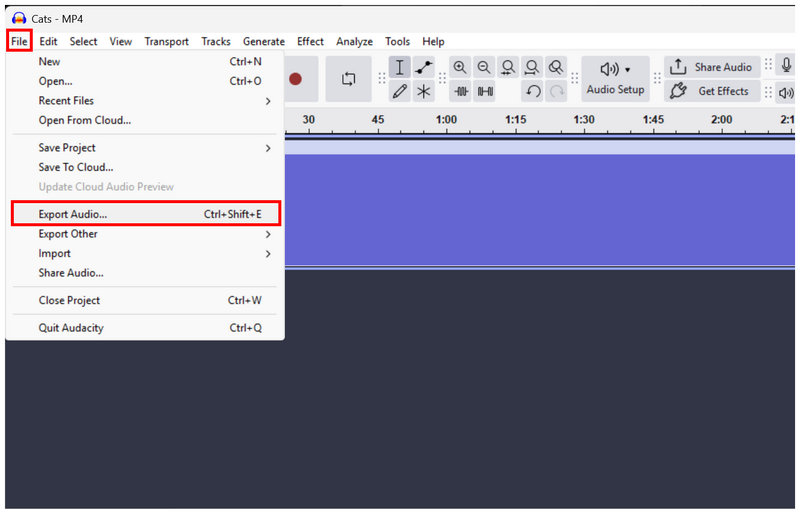This screenshot has height=514, width=800.
Task: Choose Save To Cloud...
Action: pyautogui.click(x=145, y=167)
